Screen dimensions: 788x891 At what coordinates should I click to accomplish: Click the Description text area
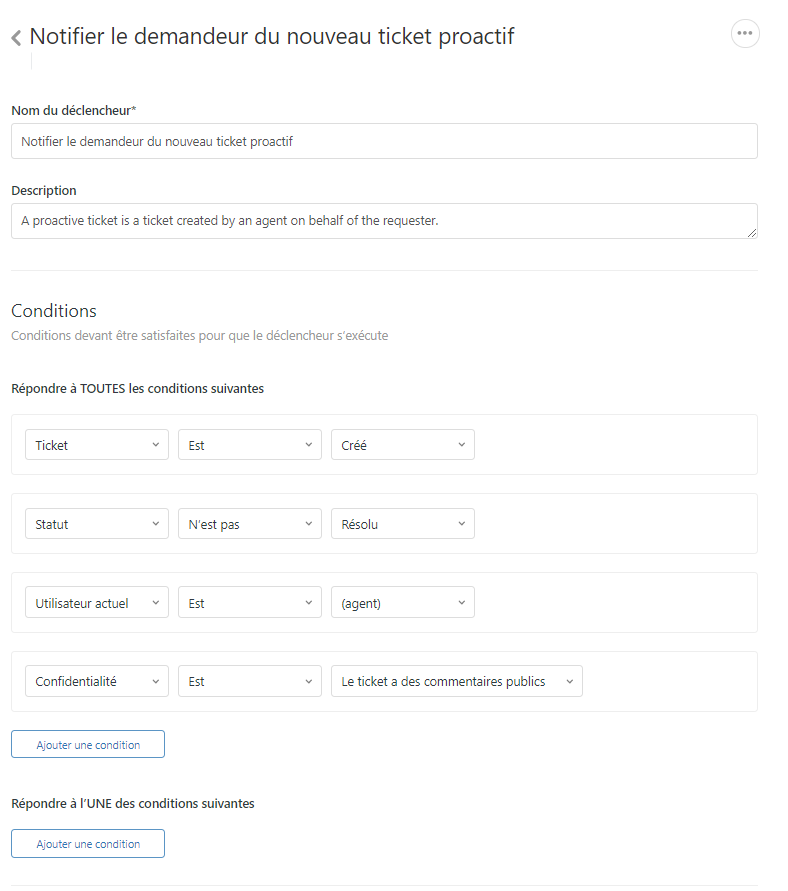[384, 221]
